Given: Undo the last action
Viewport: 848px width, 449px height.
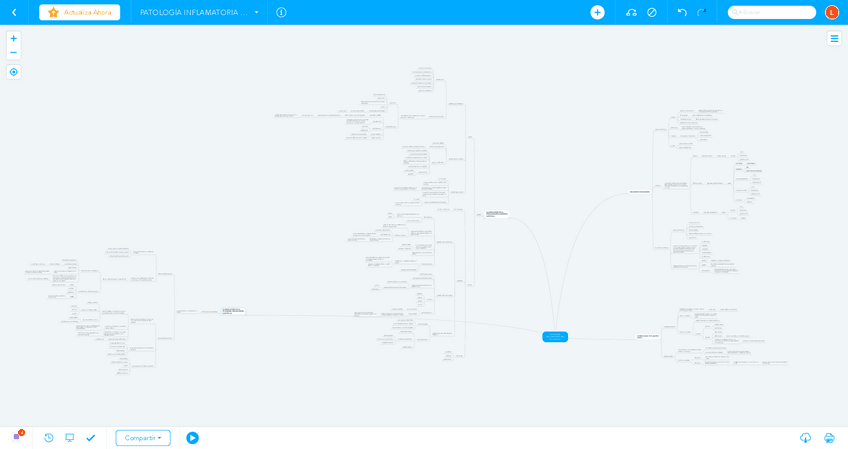Looking at the screenshot, I should coord(682,12).
